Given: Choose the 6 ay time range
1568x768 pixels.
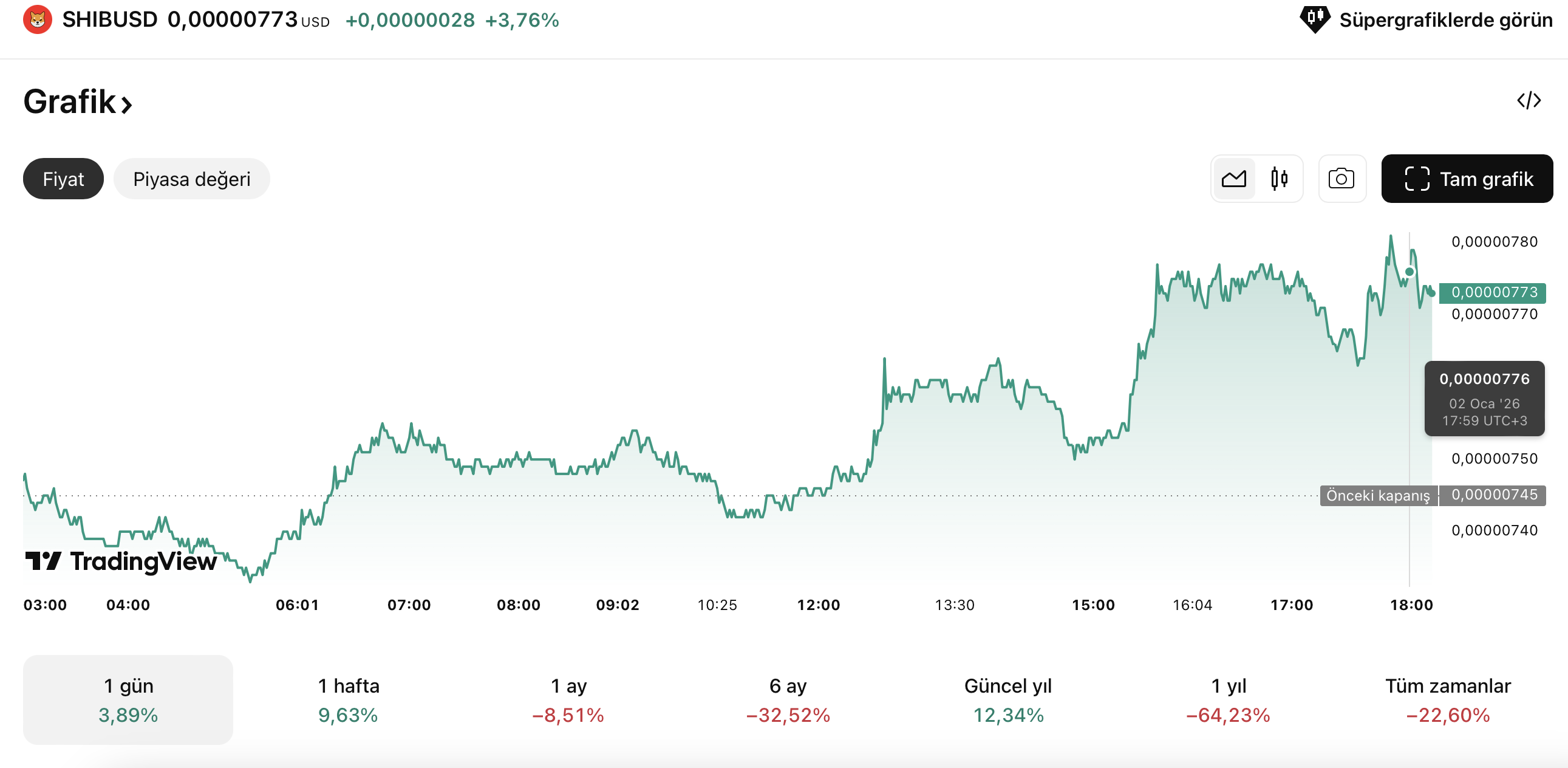Looking at the screenshot, I should (788, 699).
